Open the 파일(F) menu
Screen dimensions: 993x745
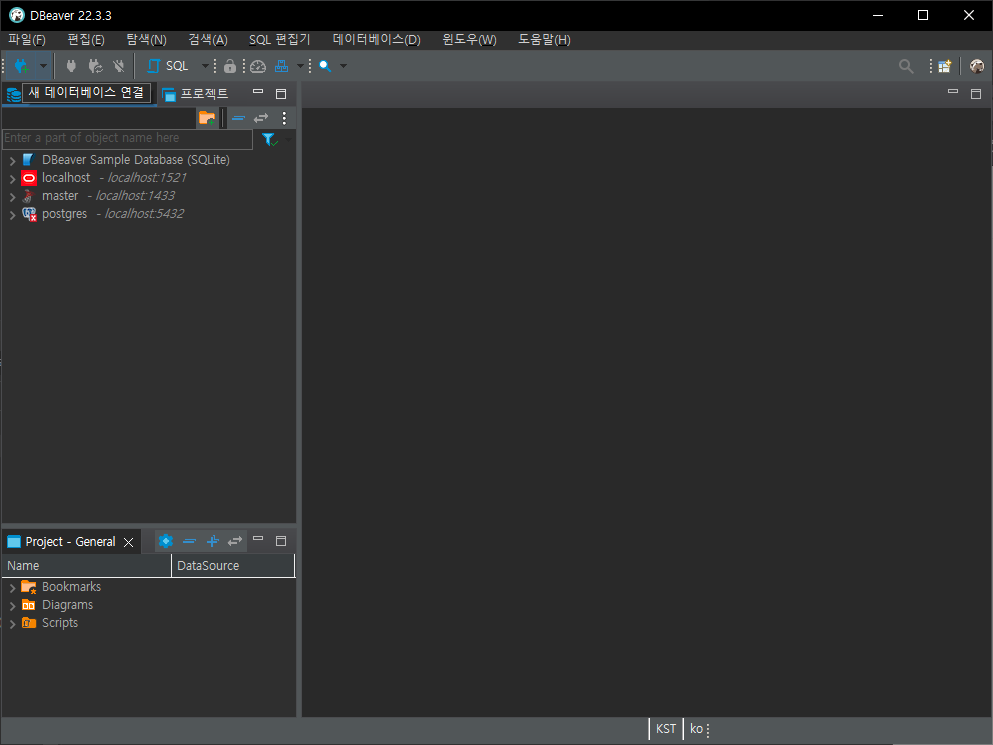27,40
